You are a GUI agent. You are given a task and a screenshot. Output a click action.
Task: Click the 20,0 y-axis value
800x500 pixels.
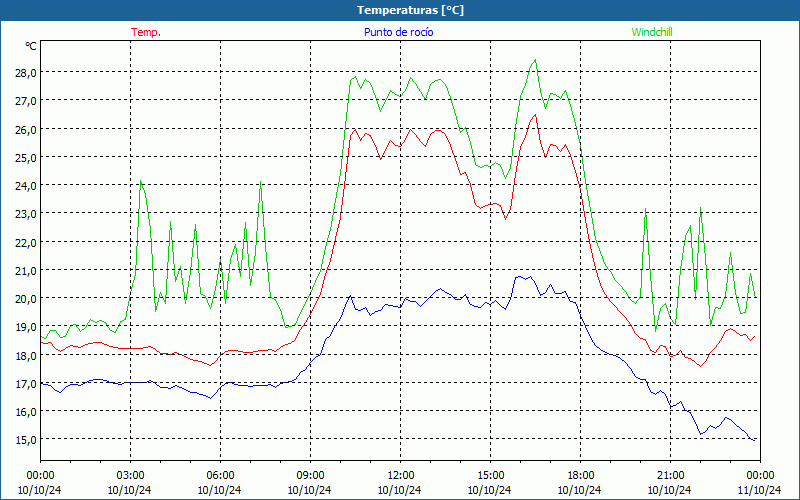click(26, 298)
